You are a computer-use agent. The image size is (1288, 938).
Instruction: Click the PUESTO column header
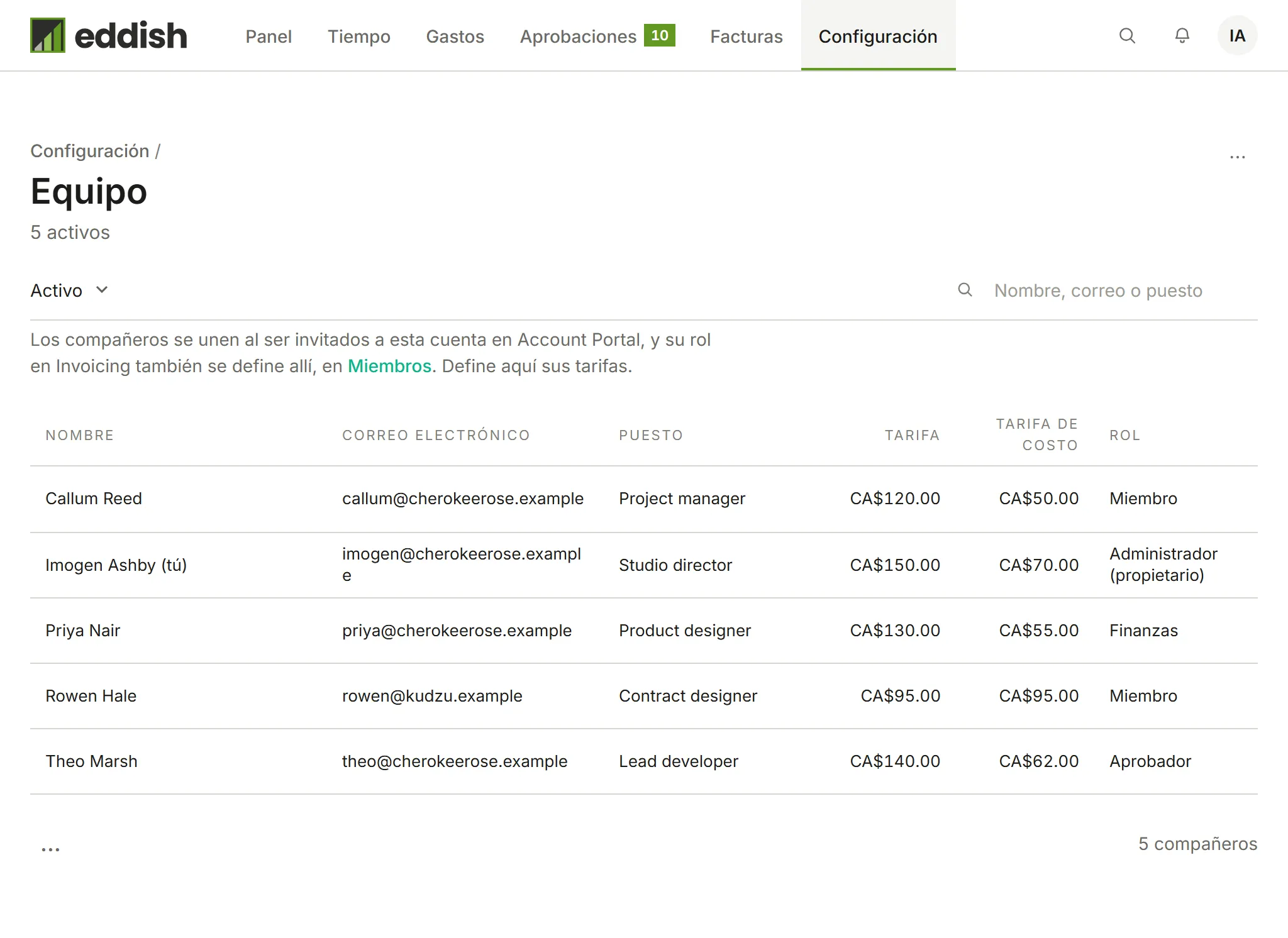[651, 435]
